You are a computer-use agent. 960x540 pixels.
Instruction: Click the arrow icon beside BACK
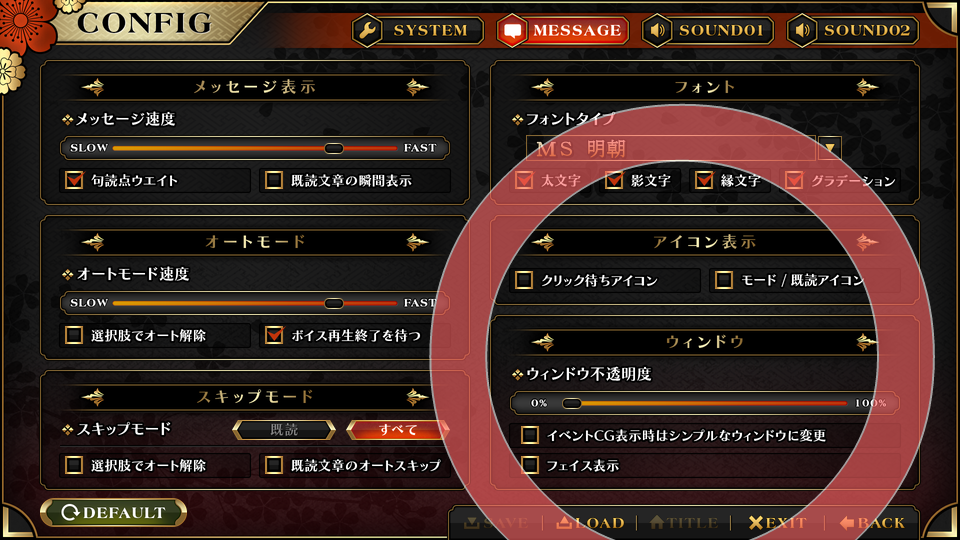click(847, 522)
